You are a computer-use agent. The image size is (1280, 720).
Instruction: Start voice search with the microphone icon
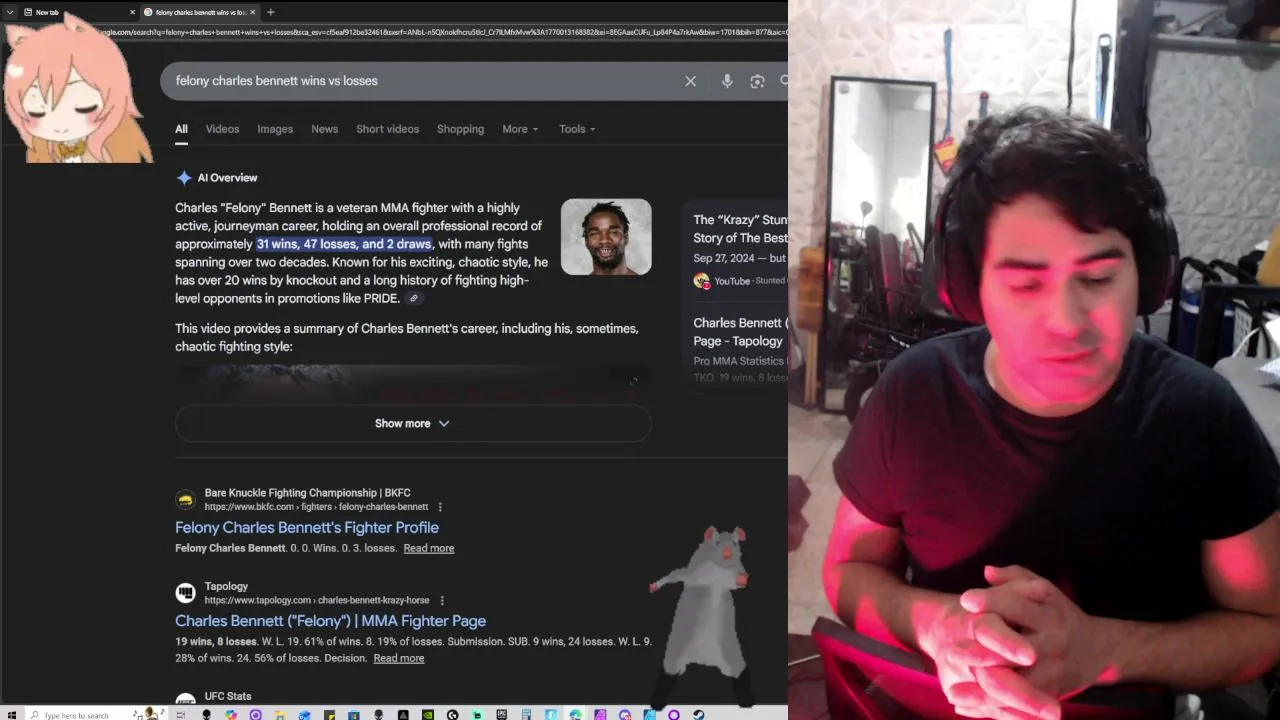727,81
